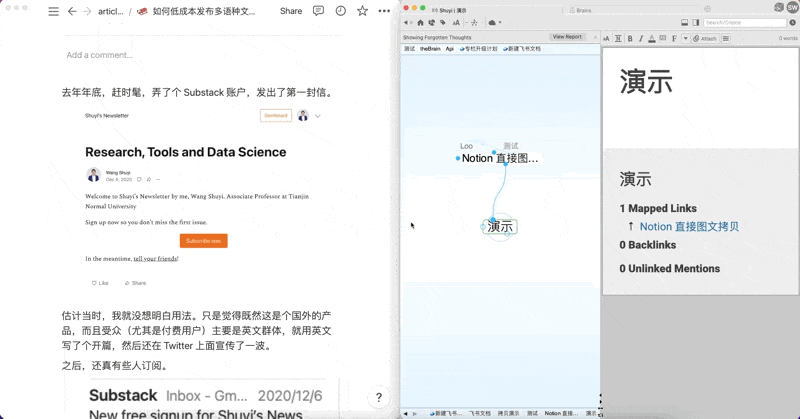Viewport: 800px width, 419px height.
Task: Click the clock icon beside Search/Create
Action: (792, 22)
